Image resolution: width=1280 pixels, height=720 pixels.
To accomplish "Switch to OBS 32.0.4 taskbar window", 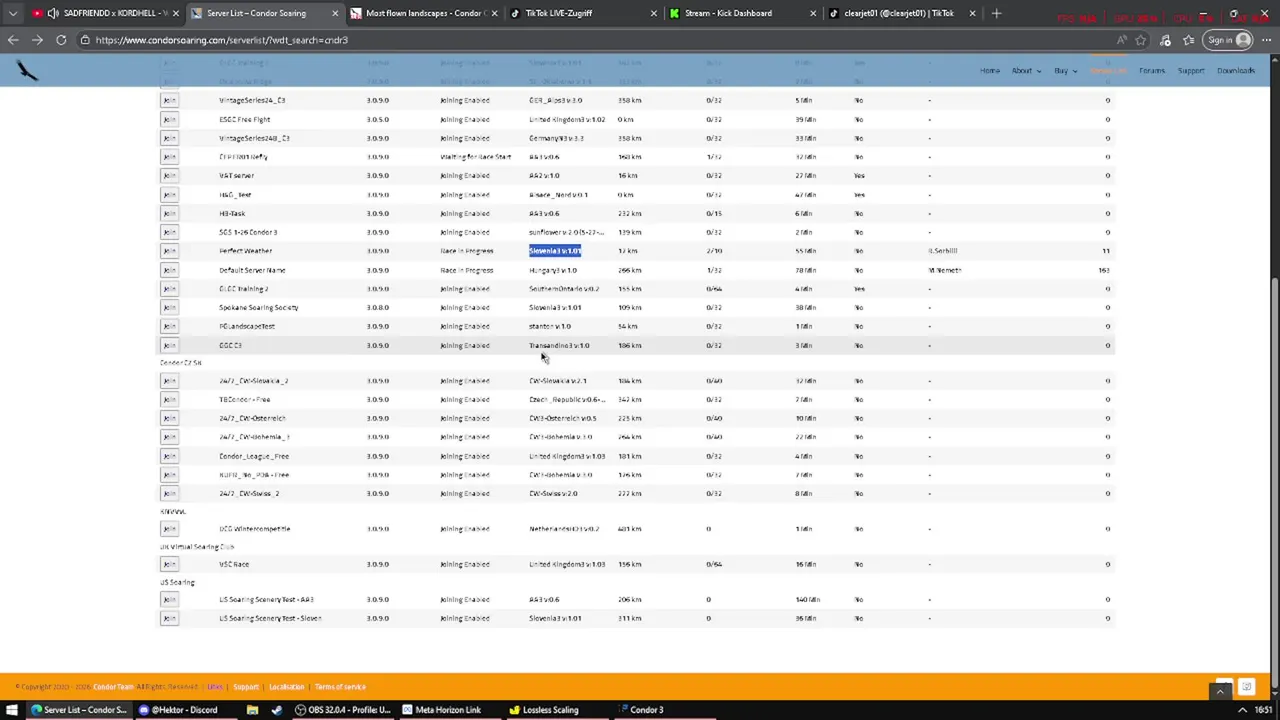I will click(x=342, y=710).
